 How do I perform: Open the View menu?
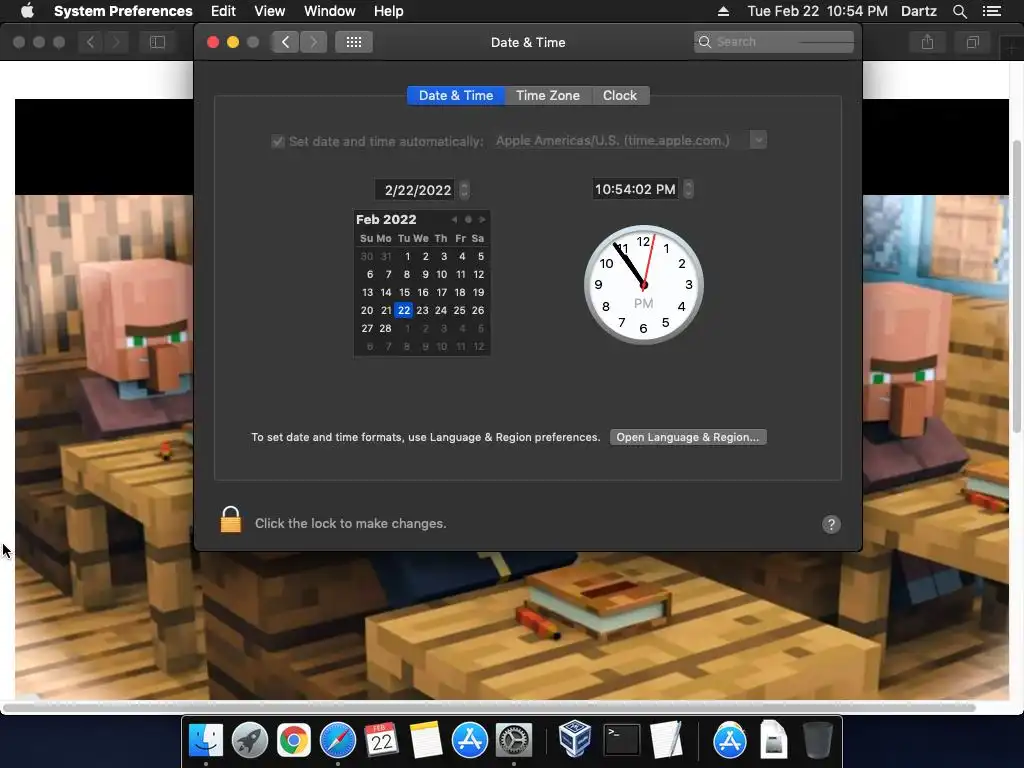(269, 11)
